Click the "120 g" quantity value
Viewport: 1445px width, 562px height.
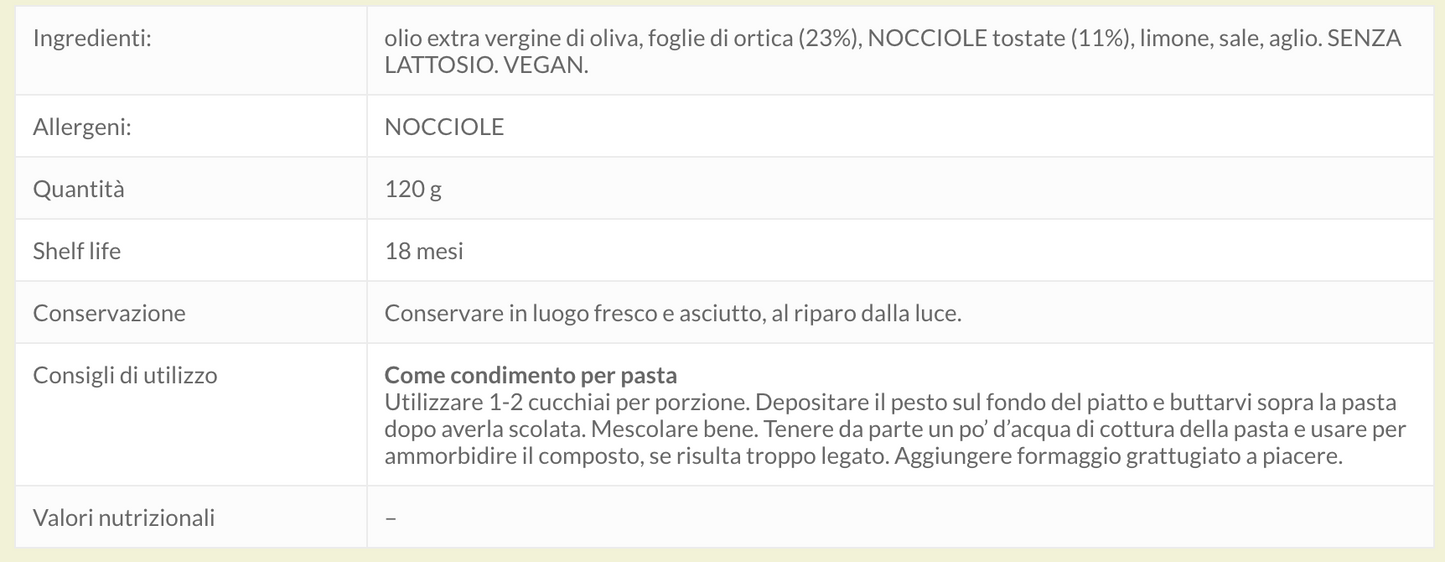pyautogui.click(x=413, y=189)
